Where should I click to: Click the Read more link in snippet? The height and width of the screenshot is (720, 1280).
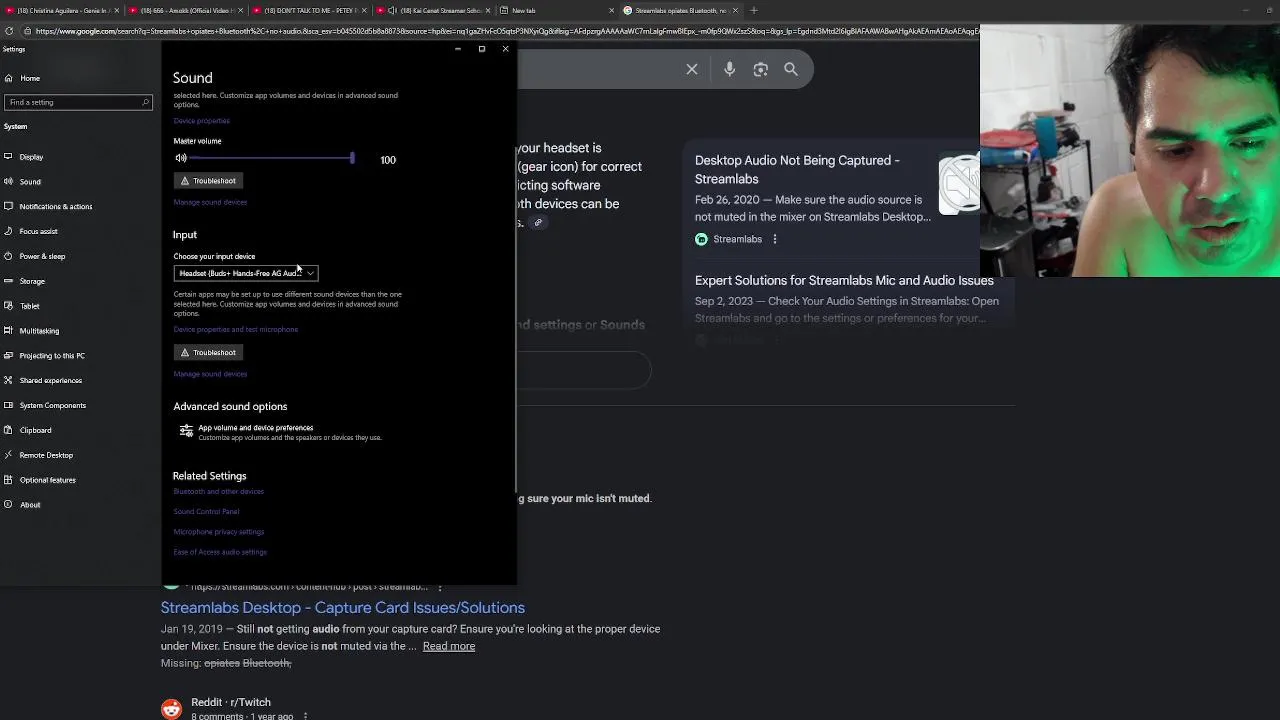449,646
